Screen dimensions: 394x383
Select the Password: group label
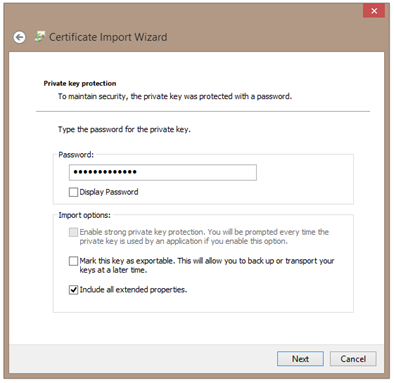click(x=76, y=155)
